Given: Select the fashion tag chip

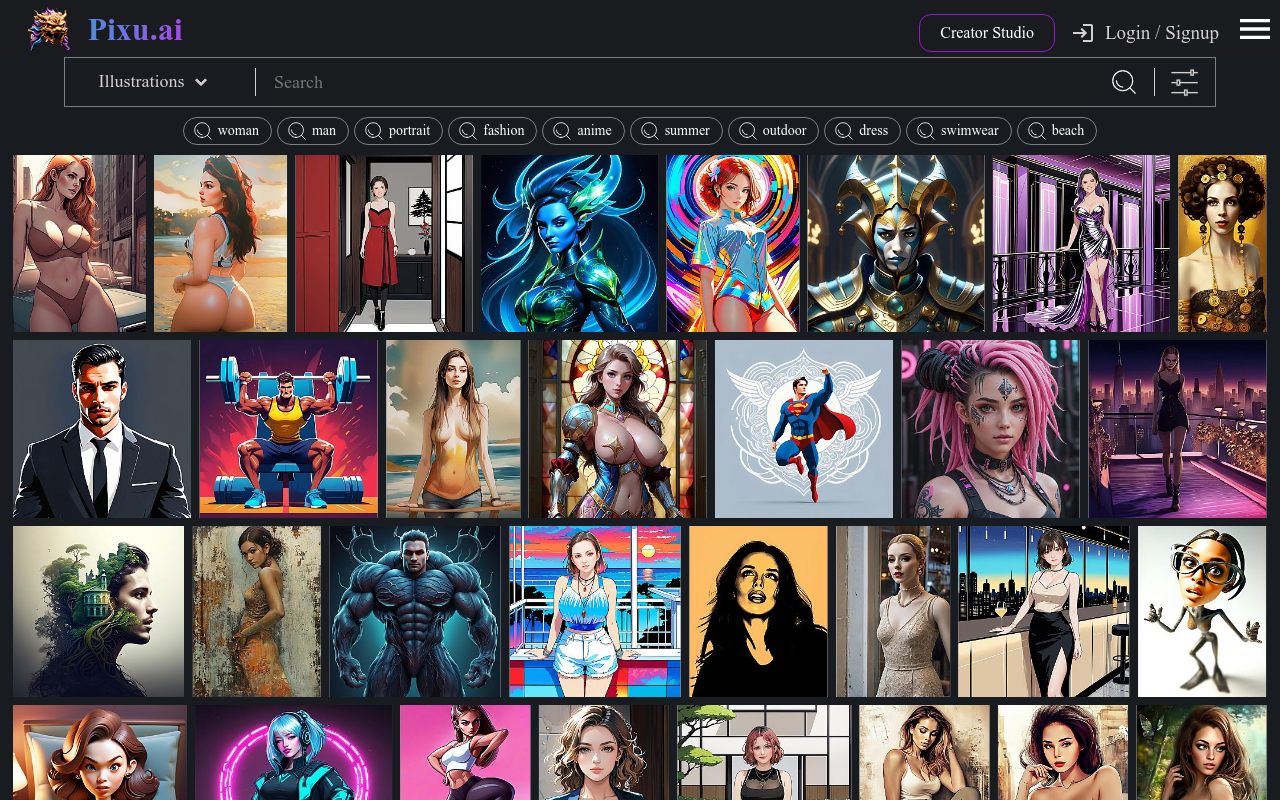Looking at the screenshot, I should [492, 131].
